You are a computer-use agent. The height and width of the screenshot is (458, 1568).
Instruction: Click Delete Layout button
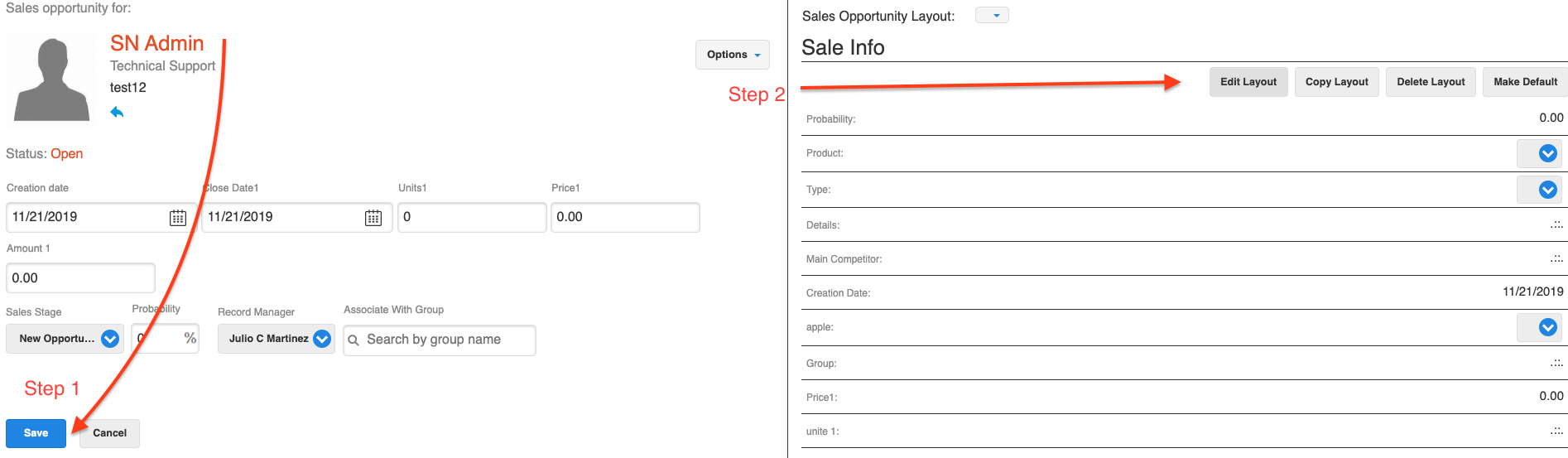[x=1430, y=82]
